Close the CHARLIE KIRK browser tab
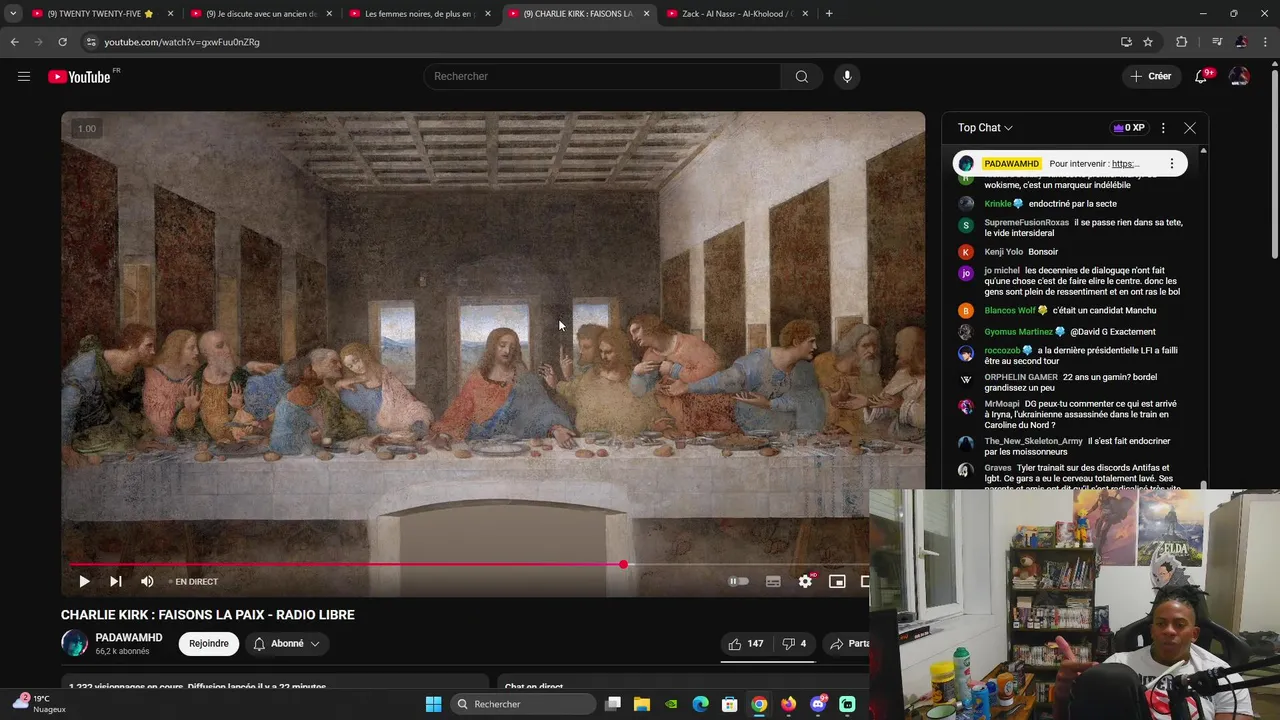 646,14
